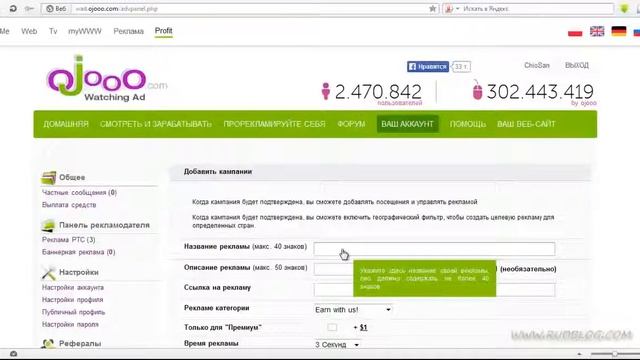Open the Web top navigation item
The width and height of the screenshot is (640, 360).
coord(29,31)
